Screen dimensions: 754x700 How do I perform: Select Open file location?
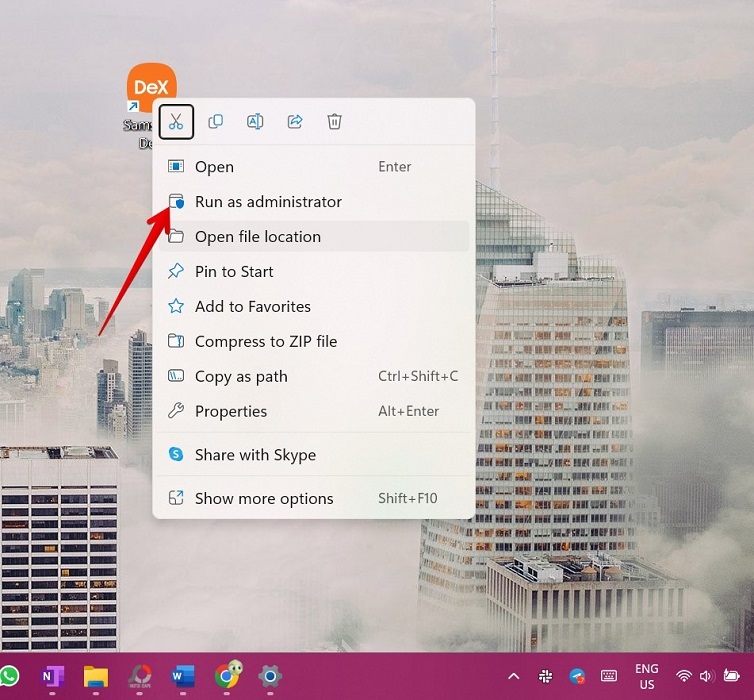click(x=314, y=237)
